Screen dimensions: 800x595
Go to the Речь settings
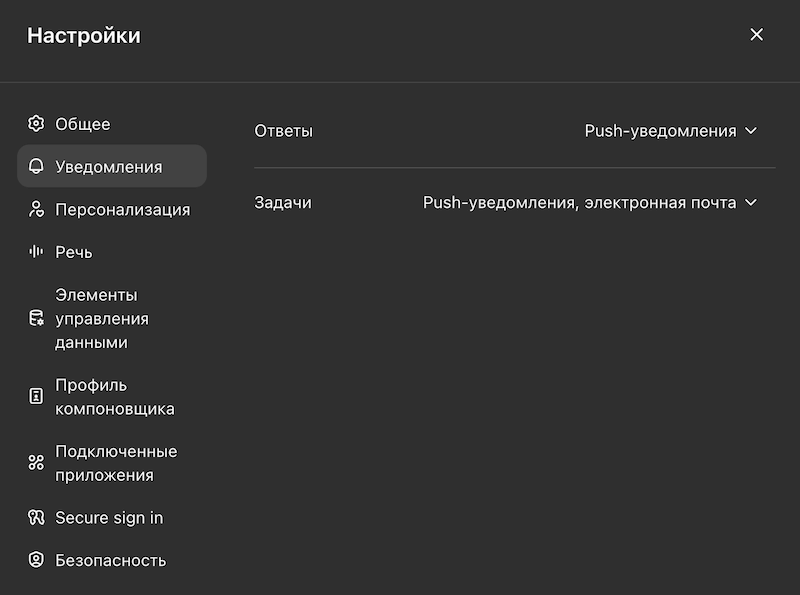pyautogui.click(x=112, y=252)
